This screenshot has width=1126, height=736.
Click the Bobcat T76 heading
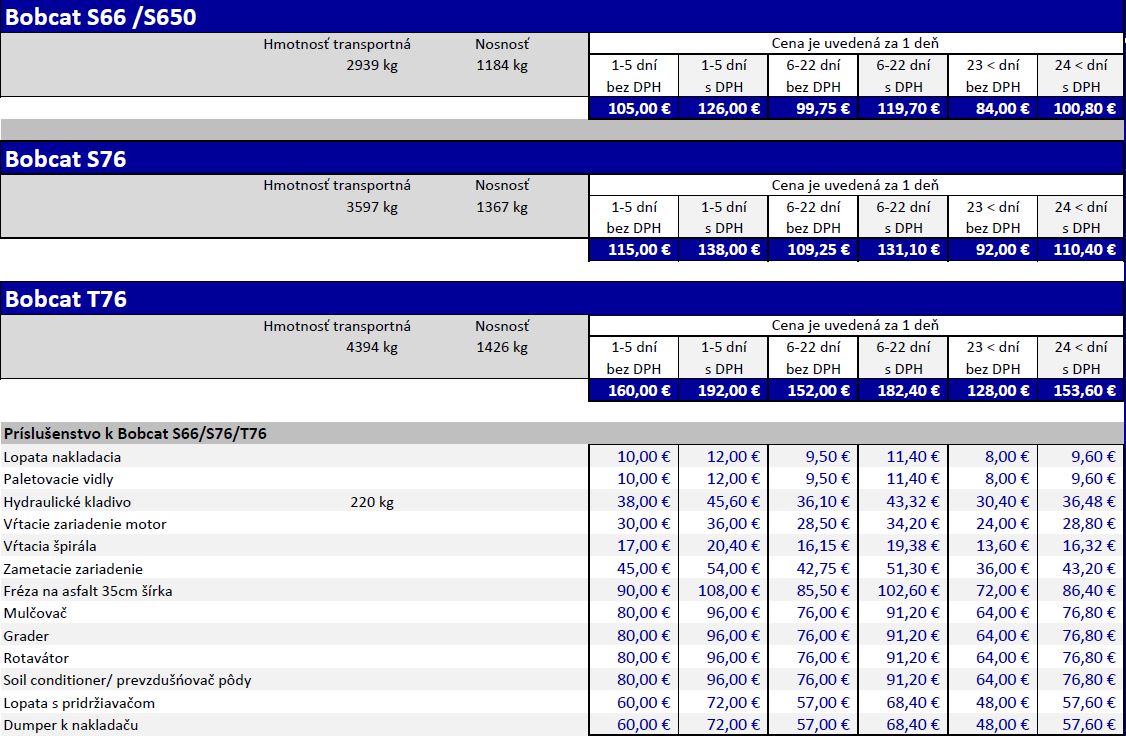click(66, 299)
